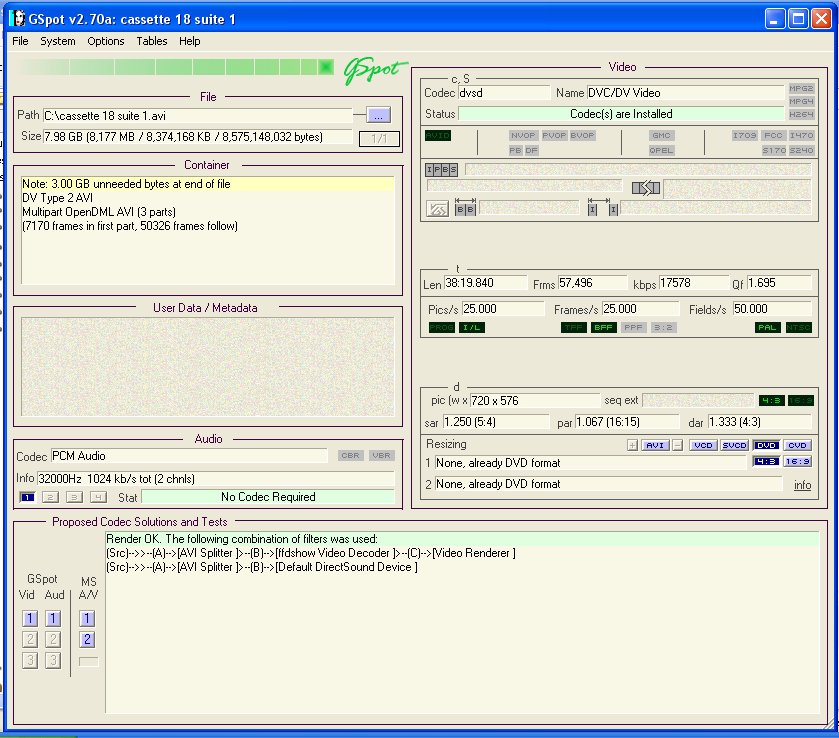Image resolution: width=839 pixels, height=738 pixels.
Task: Click the CBR audio indicator
Action: click(x=350, y=455)
